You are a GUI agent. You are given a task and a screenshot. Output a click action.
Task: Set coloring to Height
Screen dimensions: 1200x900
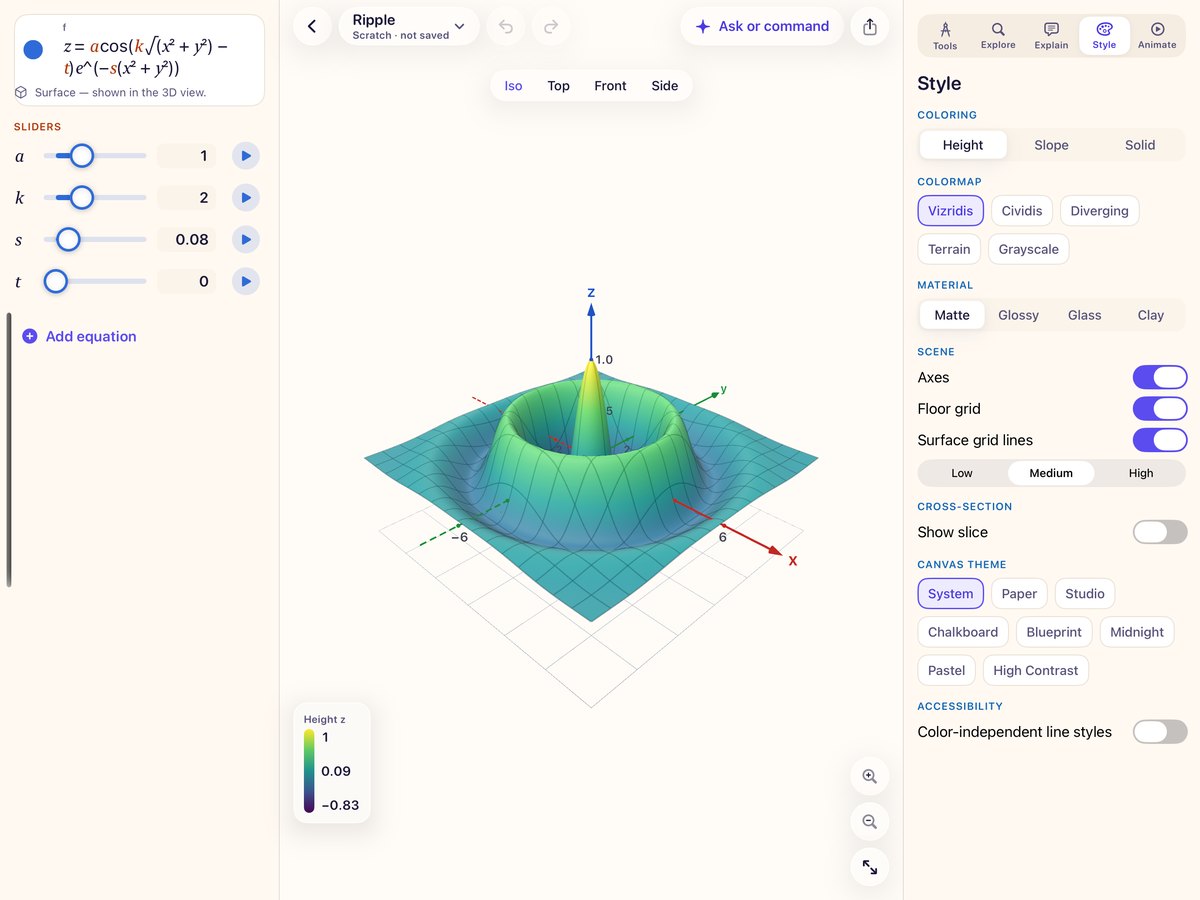click(963, 145)
